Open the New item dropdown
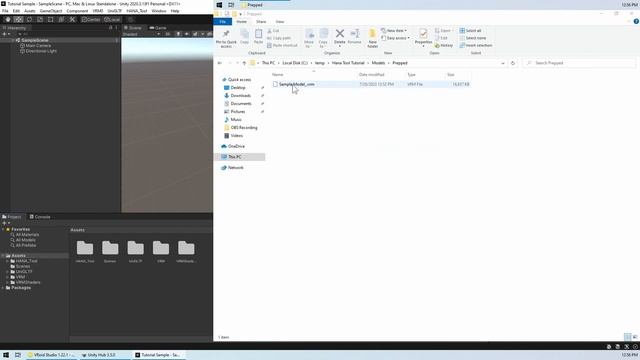This screenshot has width=640, height=360. coord(394,31)
